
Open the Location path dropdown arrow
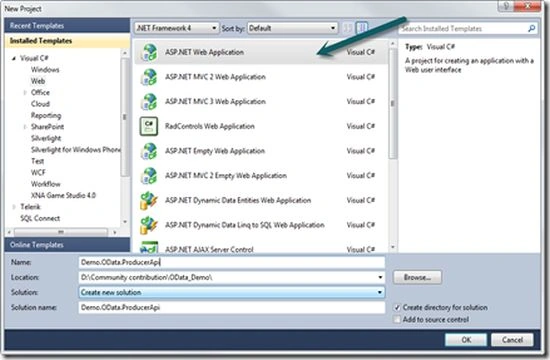coord(380,278)
